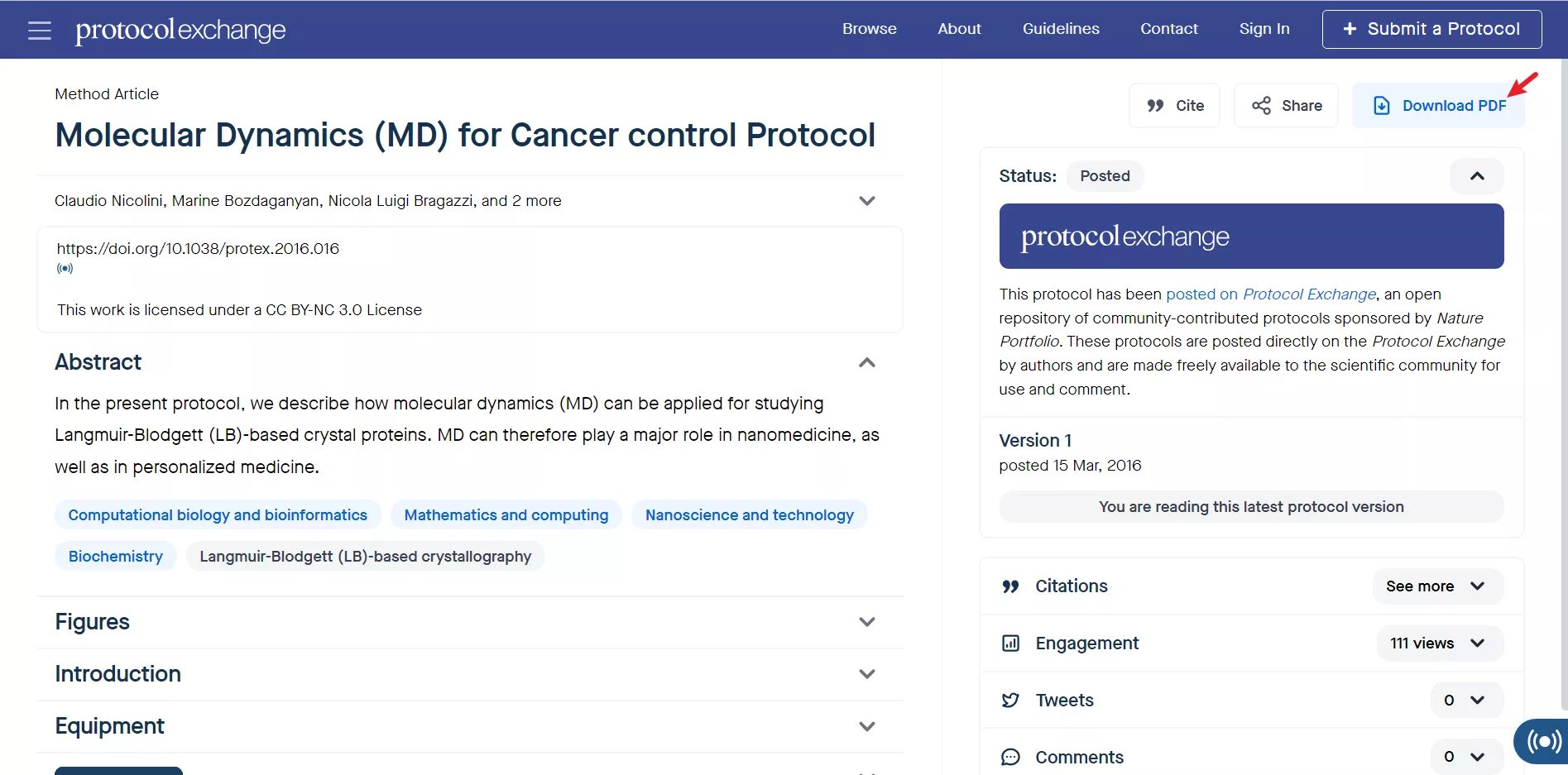Image resolution: width=1568 pixels, height=775 pixels.
Task: Expand Citations with See more
Action: [x=1436, y=586]
